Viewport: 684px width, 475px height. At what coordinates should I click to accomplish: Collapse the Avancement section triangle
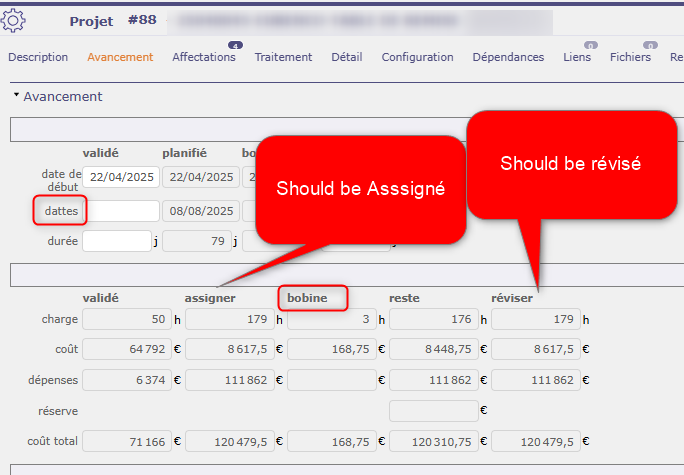pyautogui.click(x=16, y=97)
